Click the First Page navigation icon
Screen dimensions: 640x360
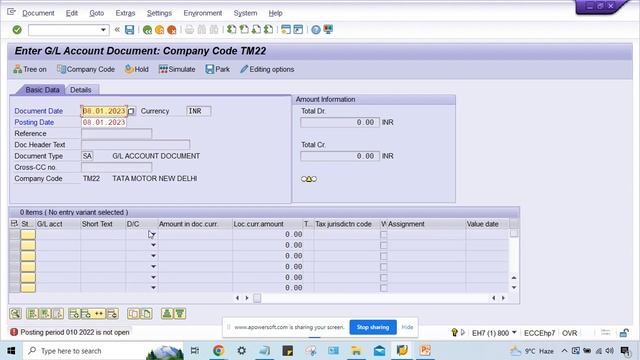point(232,29)
